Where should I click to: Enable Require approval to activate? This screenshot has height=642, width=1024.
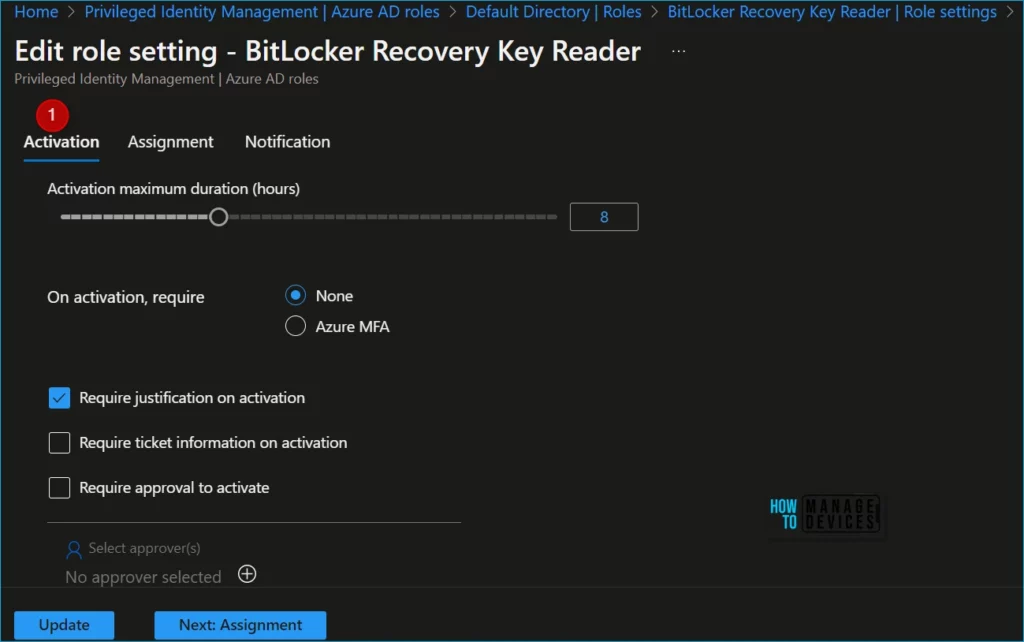tap(59, 488)
